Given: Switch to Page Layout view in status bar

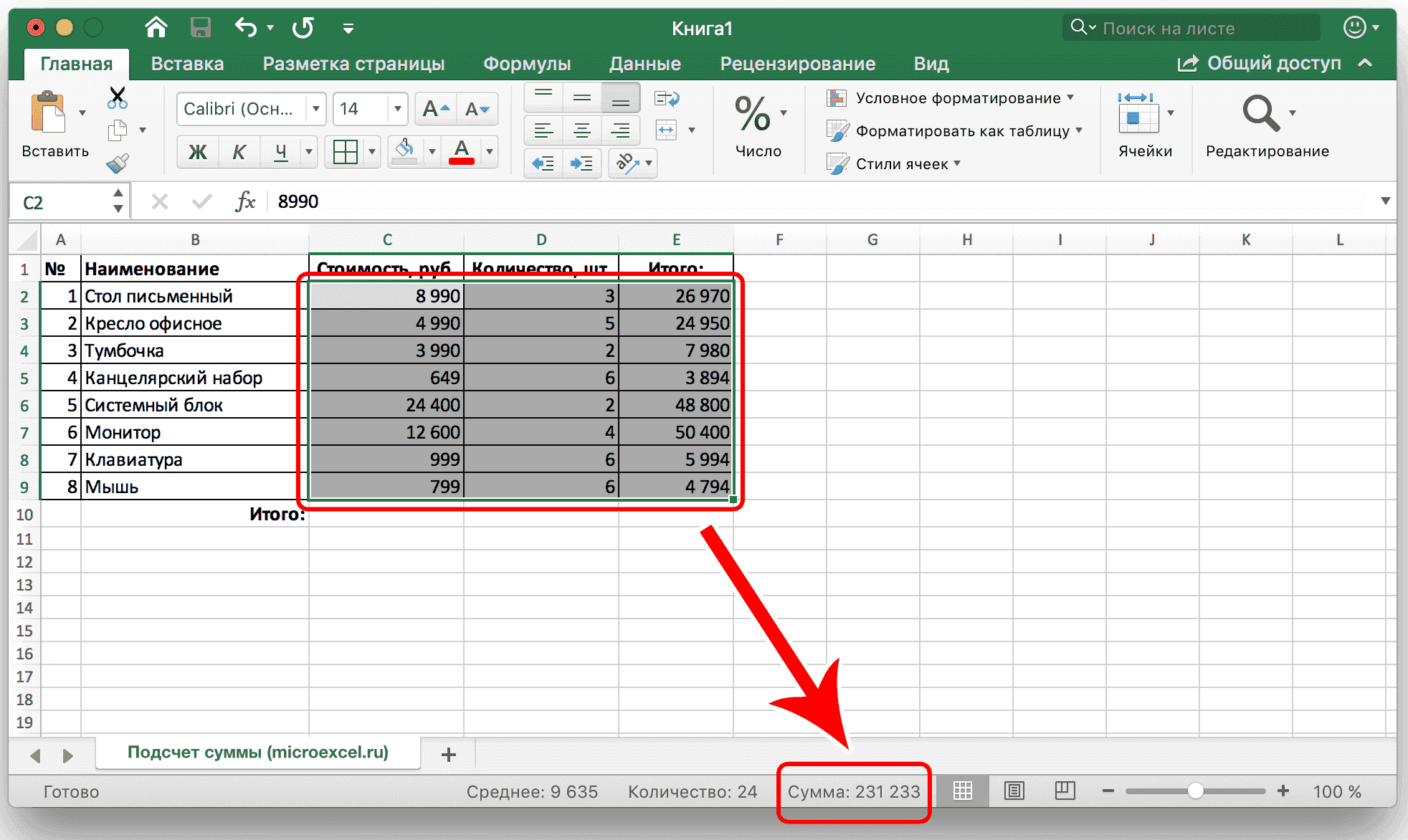Looking at the screenshot, I should (1014, 791).
